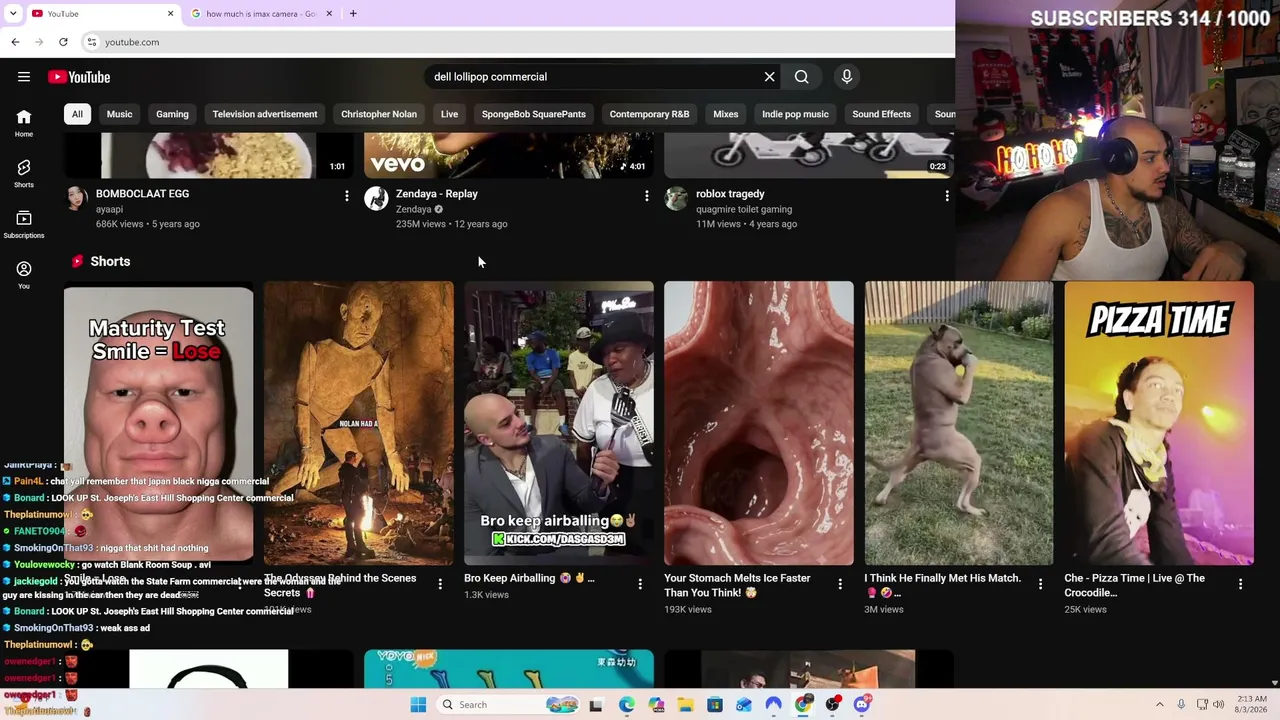Image resolution: width=1280 pixels, height=720 pixels.
Task: View site information icon beside youtube.com
Action: (91, 42)
